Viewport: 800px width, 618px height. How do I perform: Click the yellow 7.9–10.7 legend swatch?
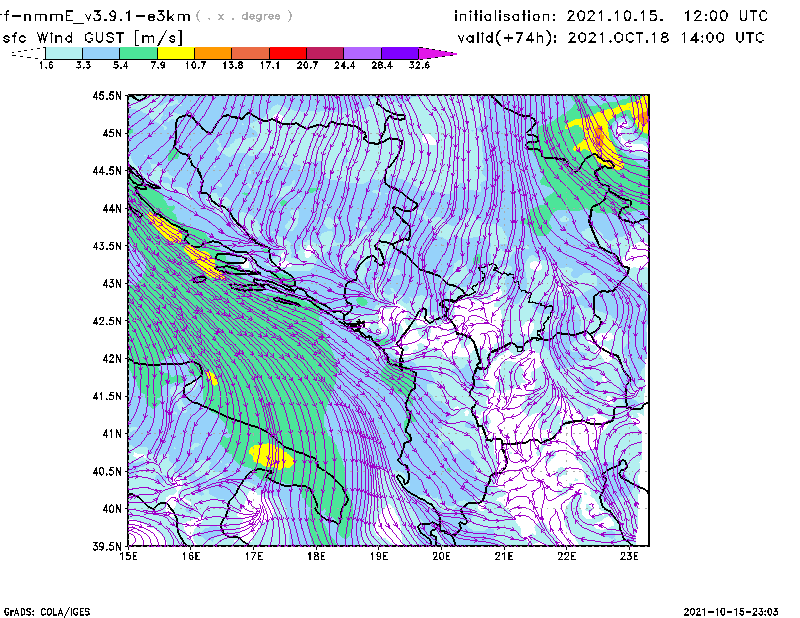coord(176,53)
